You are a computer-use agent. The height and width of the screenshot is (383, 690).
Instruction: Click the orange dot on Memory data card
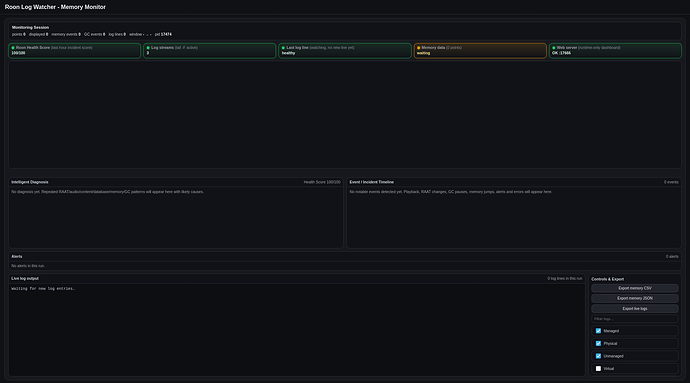click(x=418, y=48)
